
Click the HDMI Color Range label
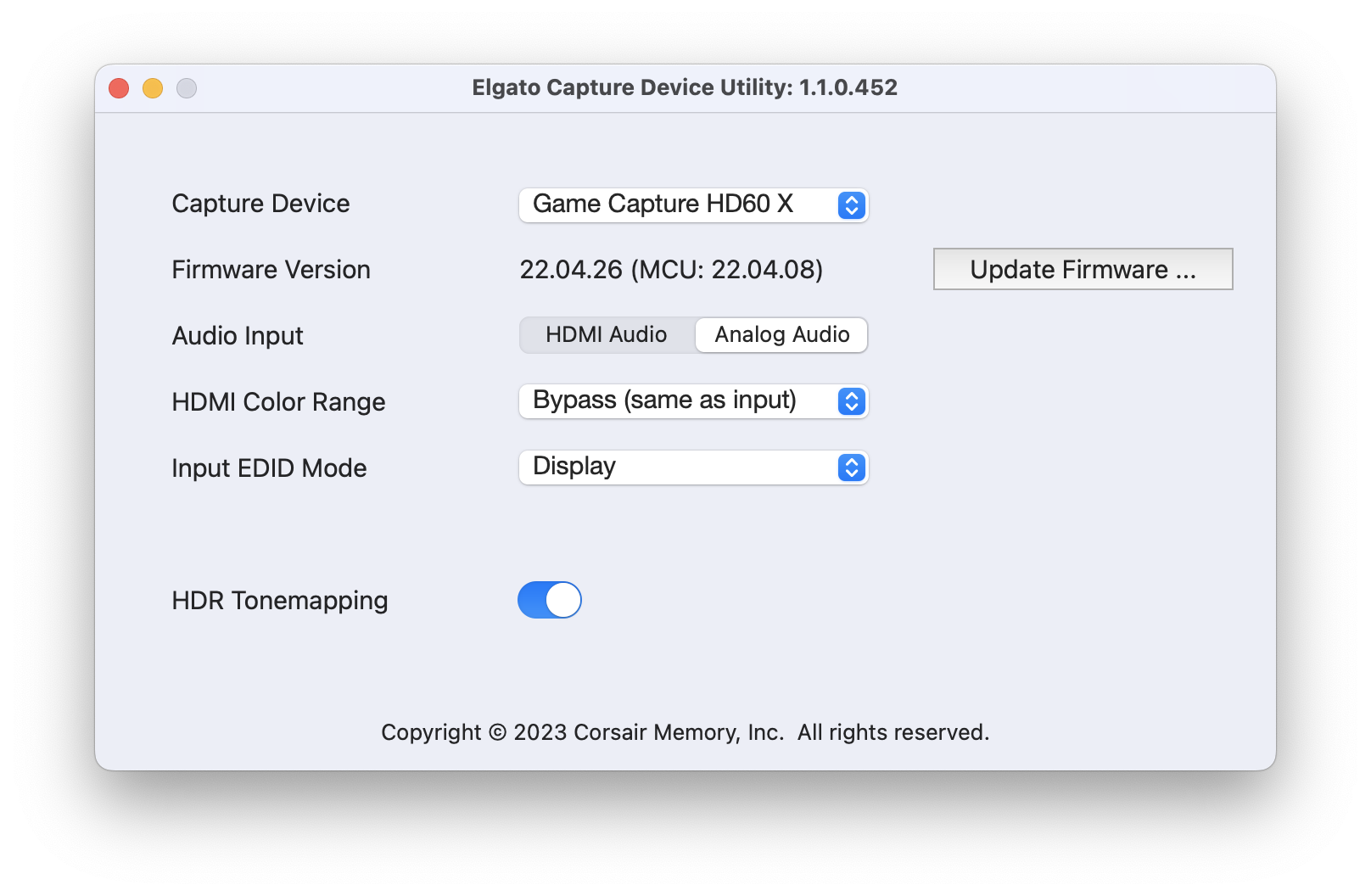tap(278, 402)
